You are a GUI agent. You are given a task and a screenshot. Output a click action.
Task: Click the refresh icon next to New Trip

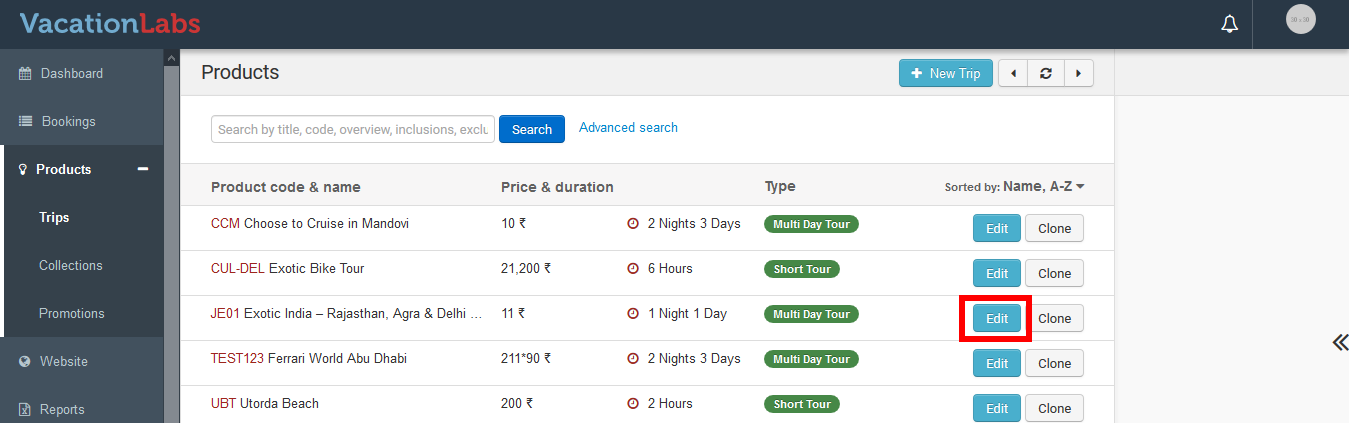1045,73
